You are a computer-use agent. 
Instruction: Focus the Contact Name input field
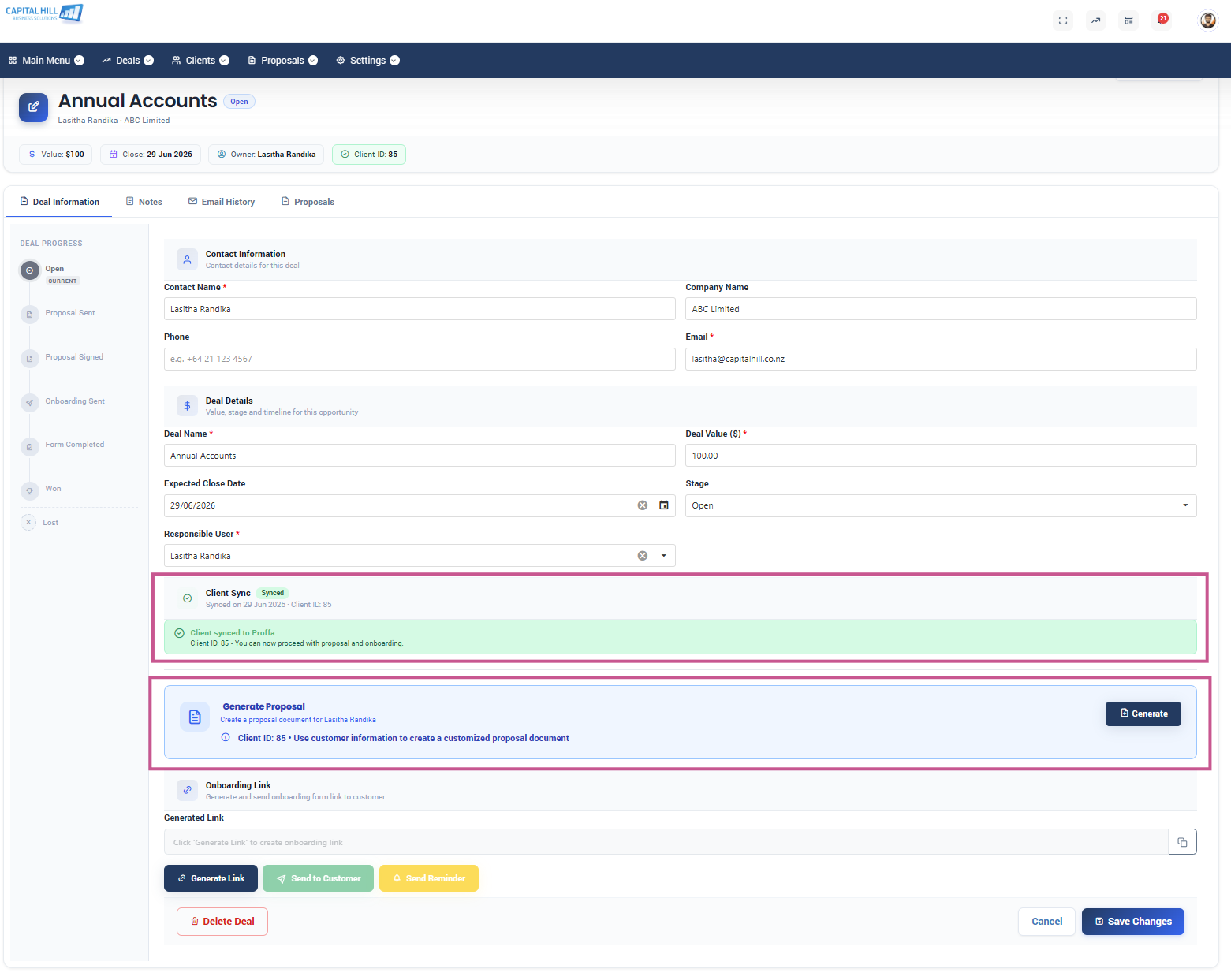pyautogui.click(x=420, y=309)
